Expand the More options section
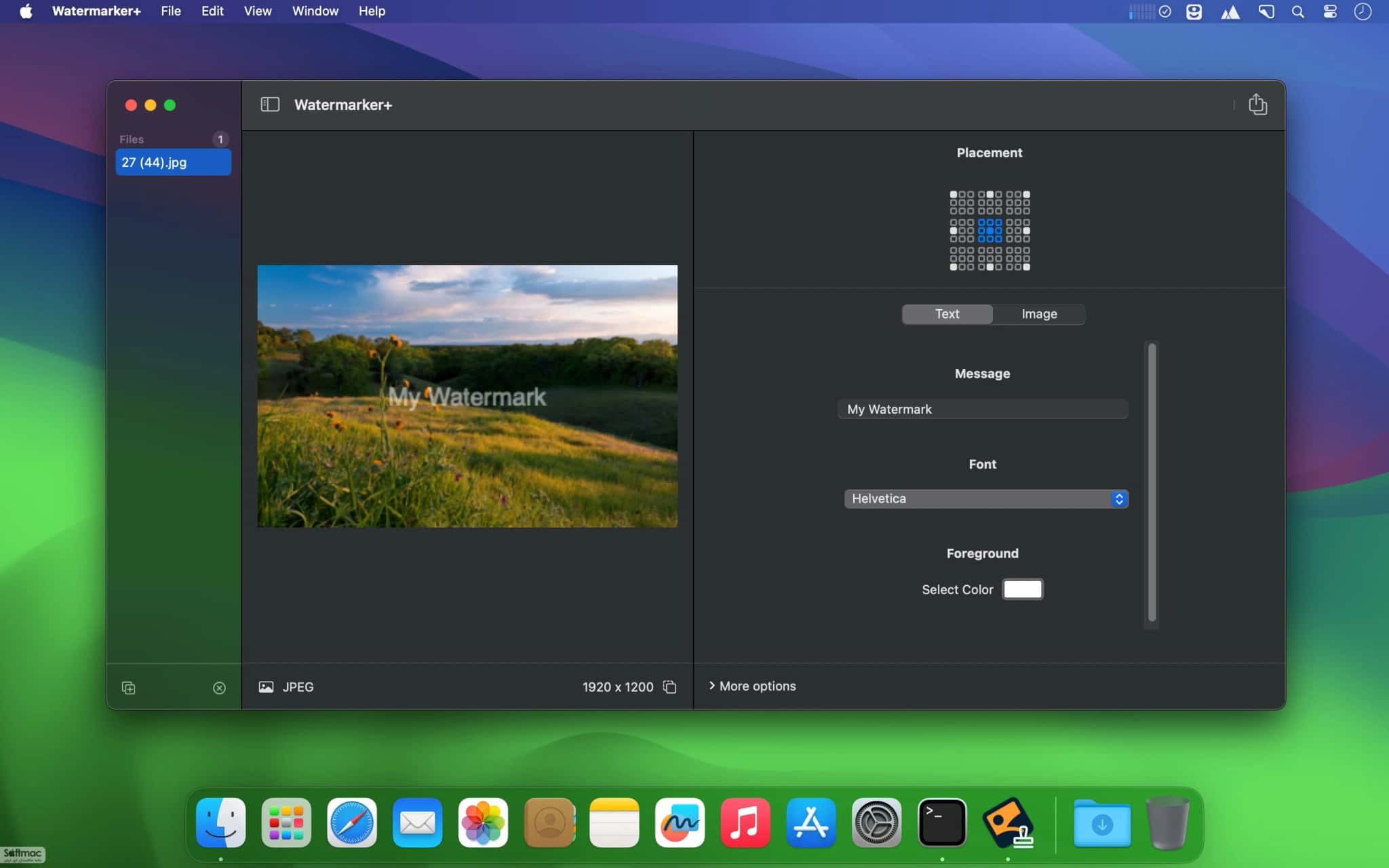The height and width of the screenshot is (868, 1389). (x=752, y=686)
